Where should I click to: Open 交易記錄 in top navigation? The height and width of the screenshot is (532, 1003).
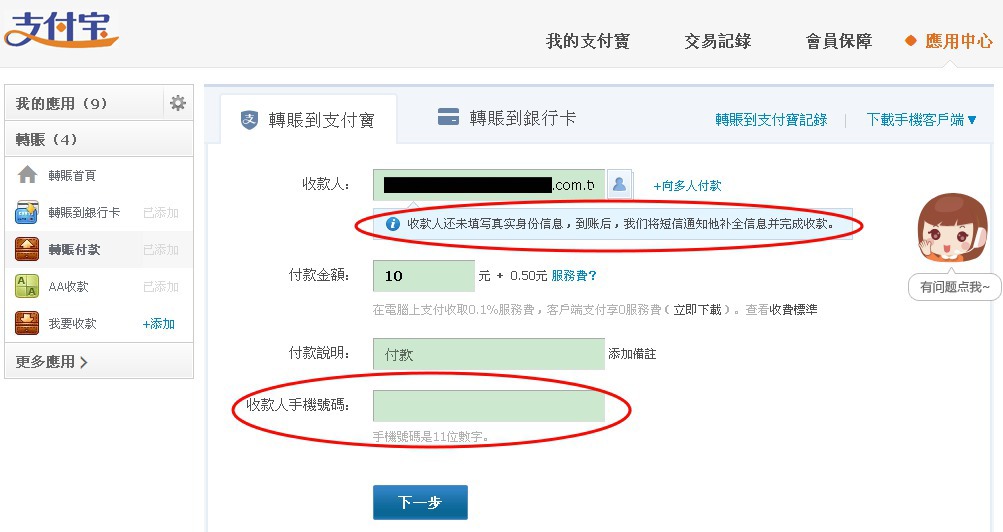718,42
